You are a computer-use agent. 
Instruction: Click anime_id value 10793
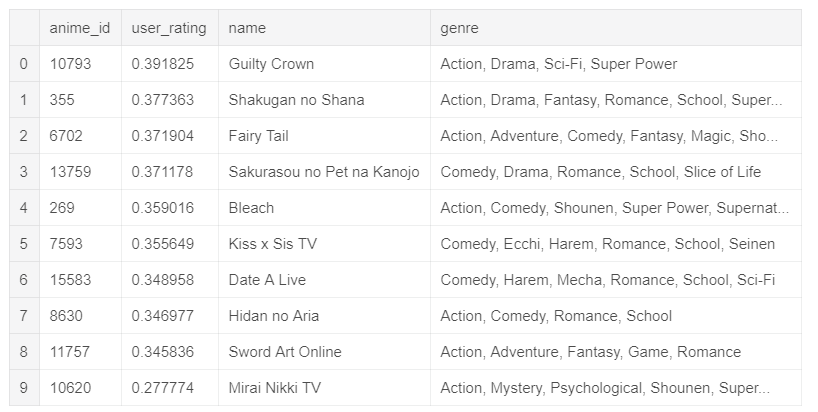pyautogui.click(x=70, y=64)
